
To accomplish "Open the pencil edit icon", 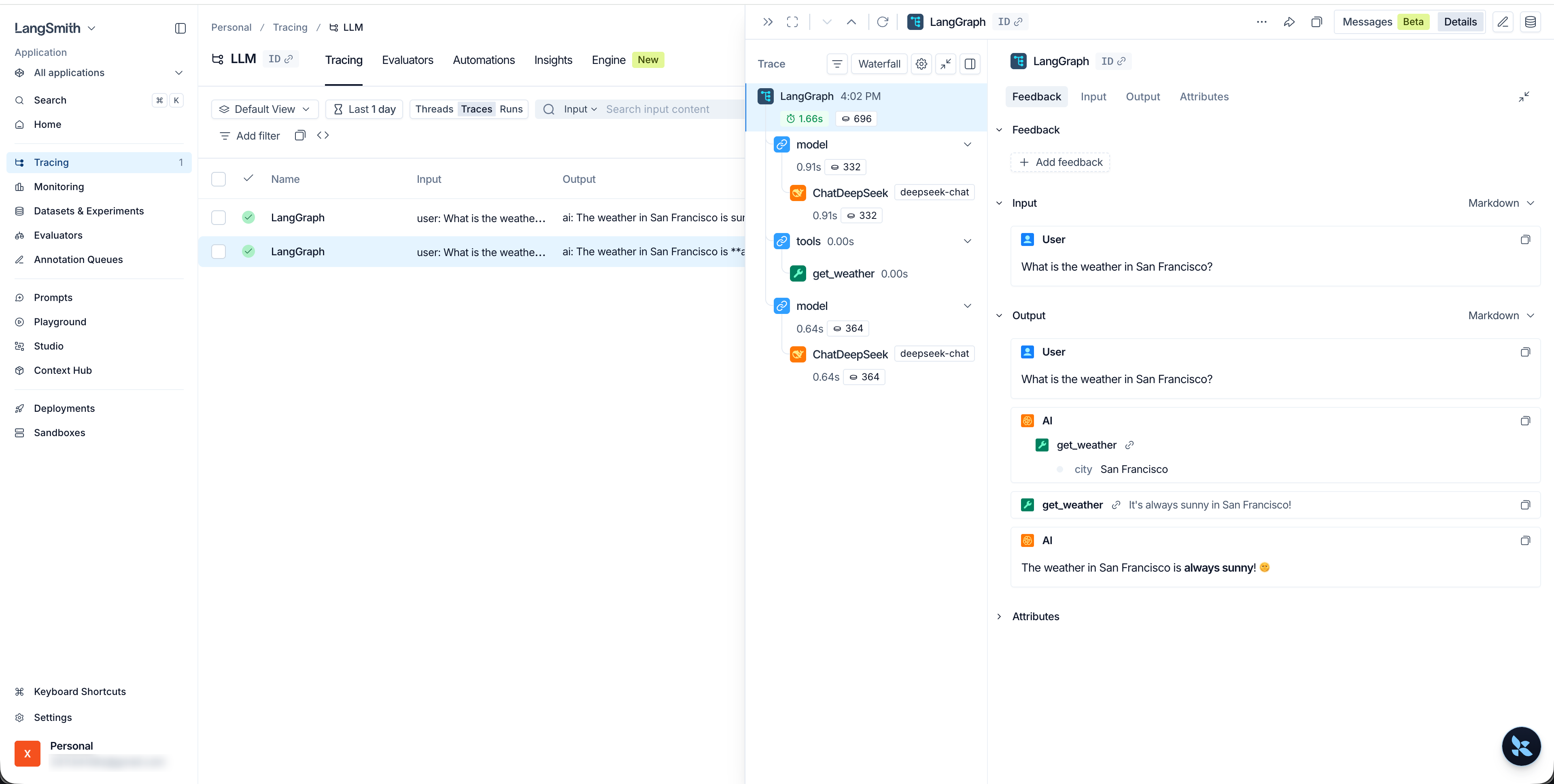I will [1503, 22].
